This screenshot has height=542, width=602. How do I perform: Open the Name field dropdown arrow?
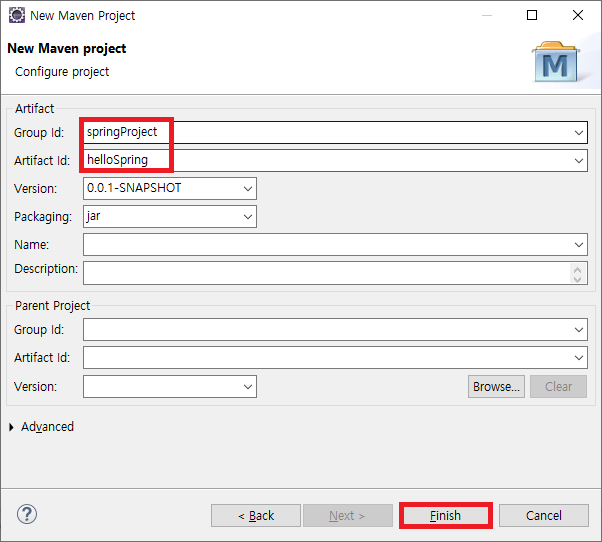click(579, 245)
